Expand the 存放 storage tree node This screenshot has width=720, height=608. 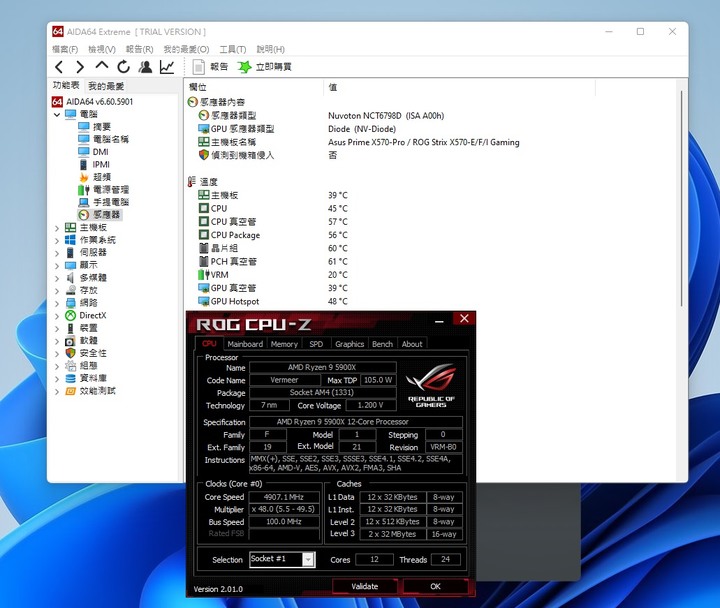tap(57, 291)
